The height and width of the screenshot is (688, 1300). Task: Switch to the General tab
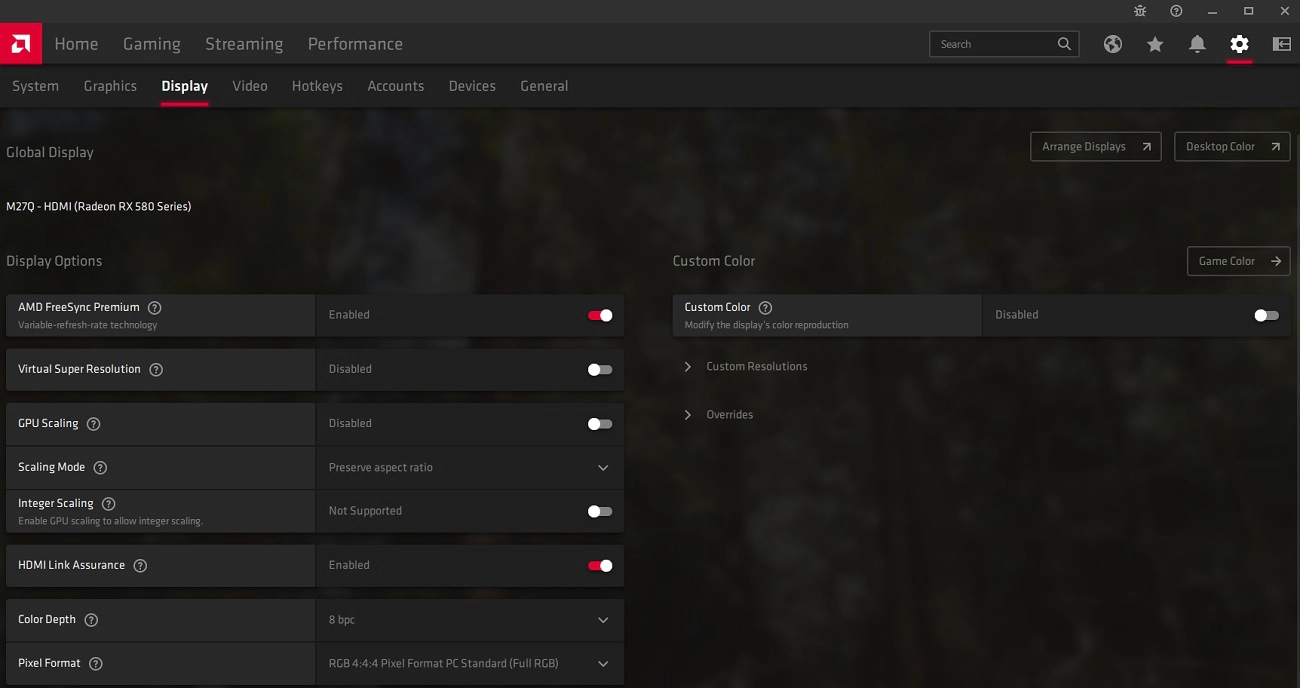544,86
